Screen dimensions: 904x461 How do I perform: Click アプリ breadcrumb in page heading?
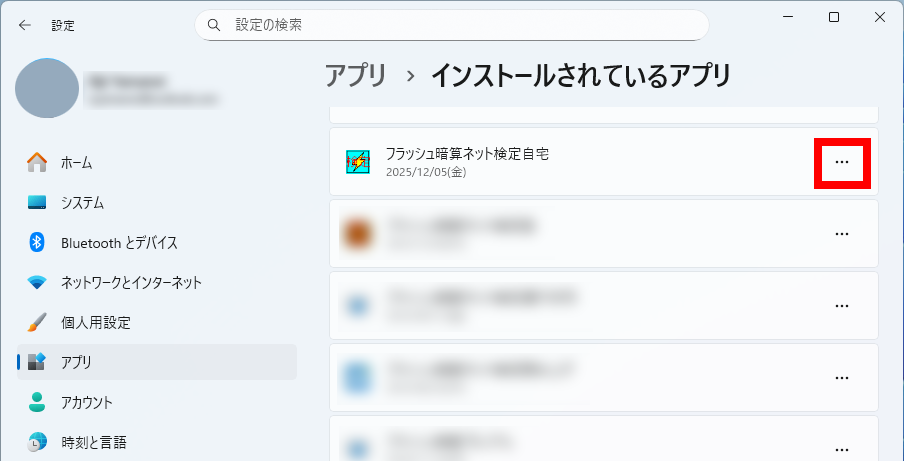pyautogui.click(x=355, y=75)
